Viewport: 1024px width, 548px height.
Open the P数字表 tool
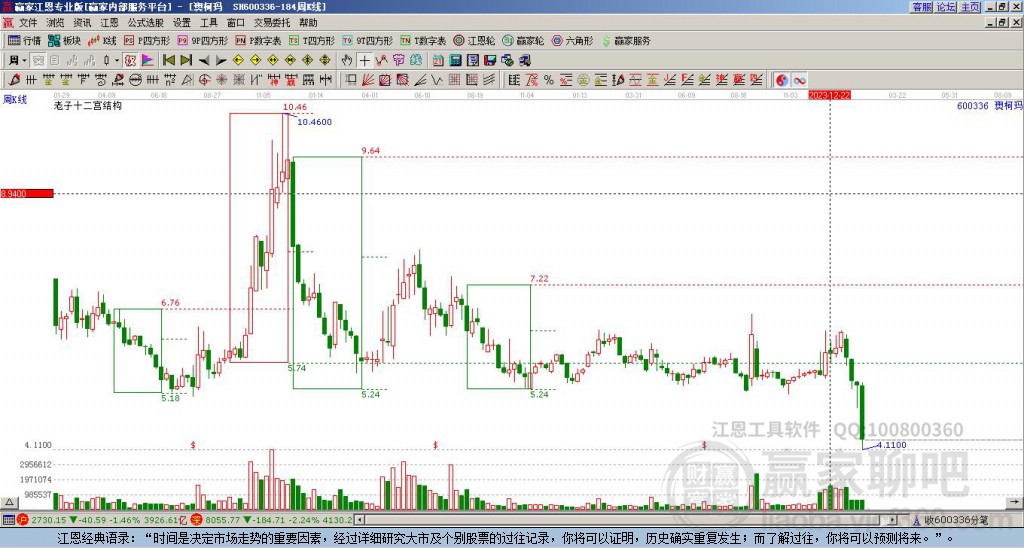[x=259, y=40]
